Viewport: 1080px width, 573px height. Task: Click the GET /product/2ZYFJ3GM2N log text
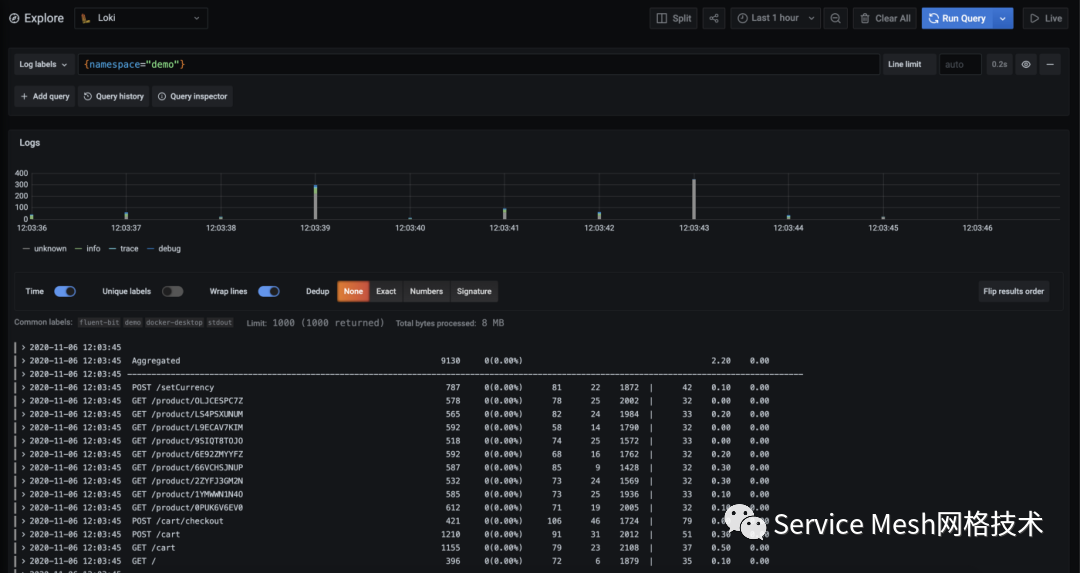point(187,481)
